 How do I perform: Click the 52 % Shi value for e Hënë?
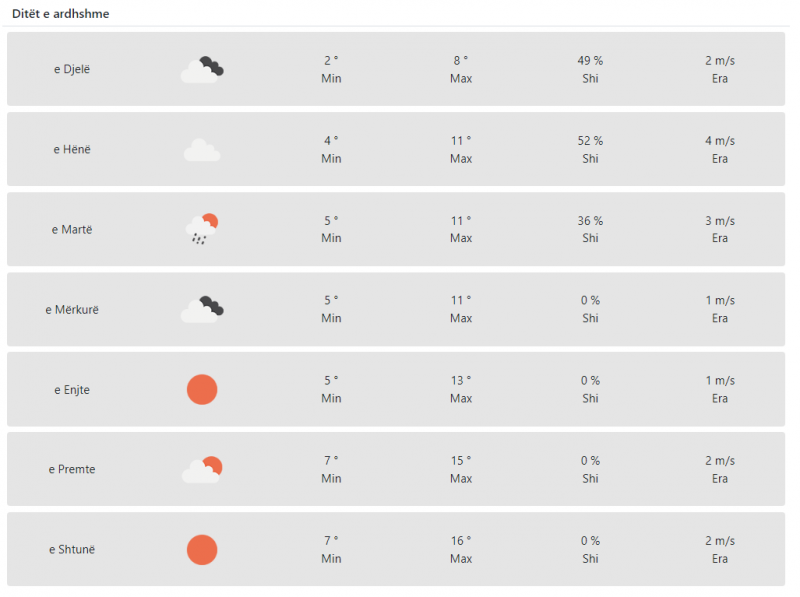pyautogui.click(x=590, y=141)
